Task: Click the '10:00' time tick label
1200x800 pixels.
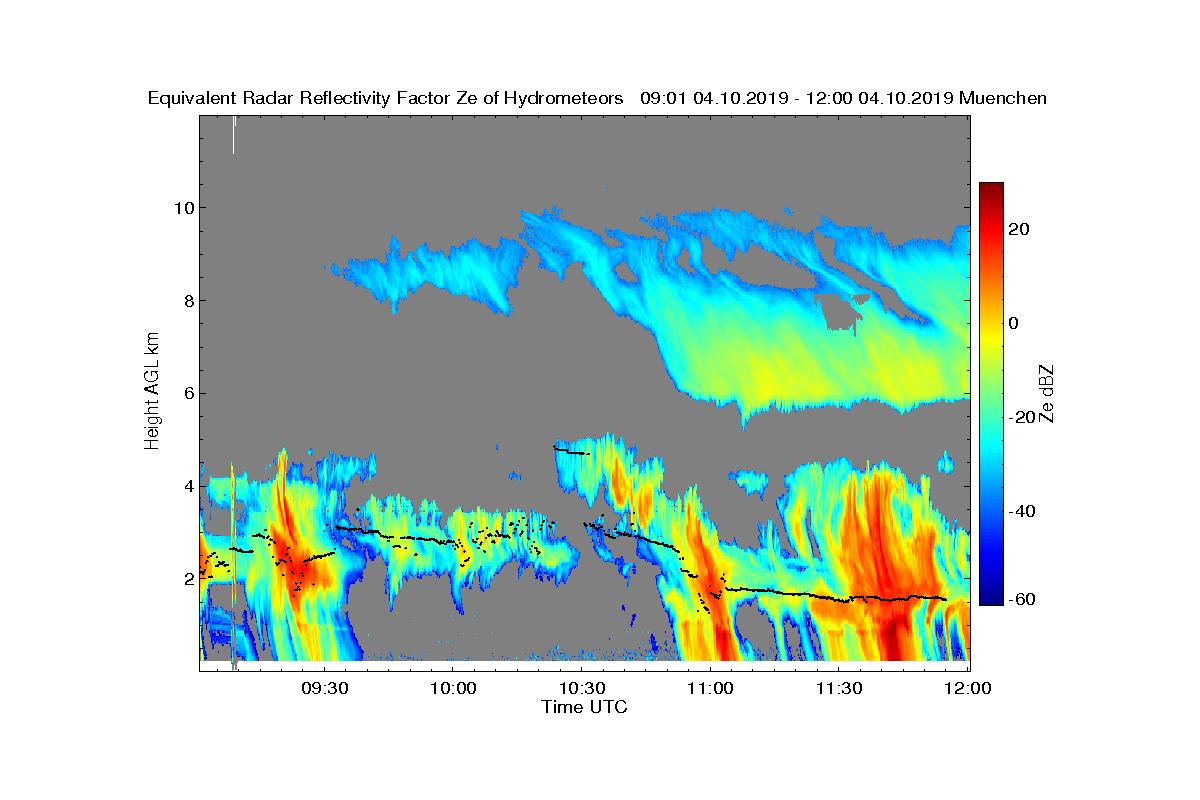Action: [452, 688]
